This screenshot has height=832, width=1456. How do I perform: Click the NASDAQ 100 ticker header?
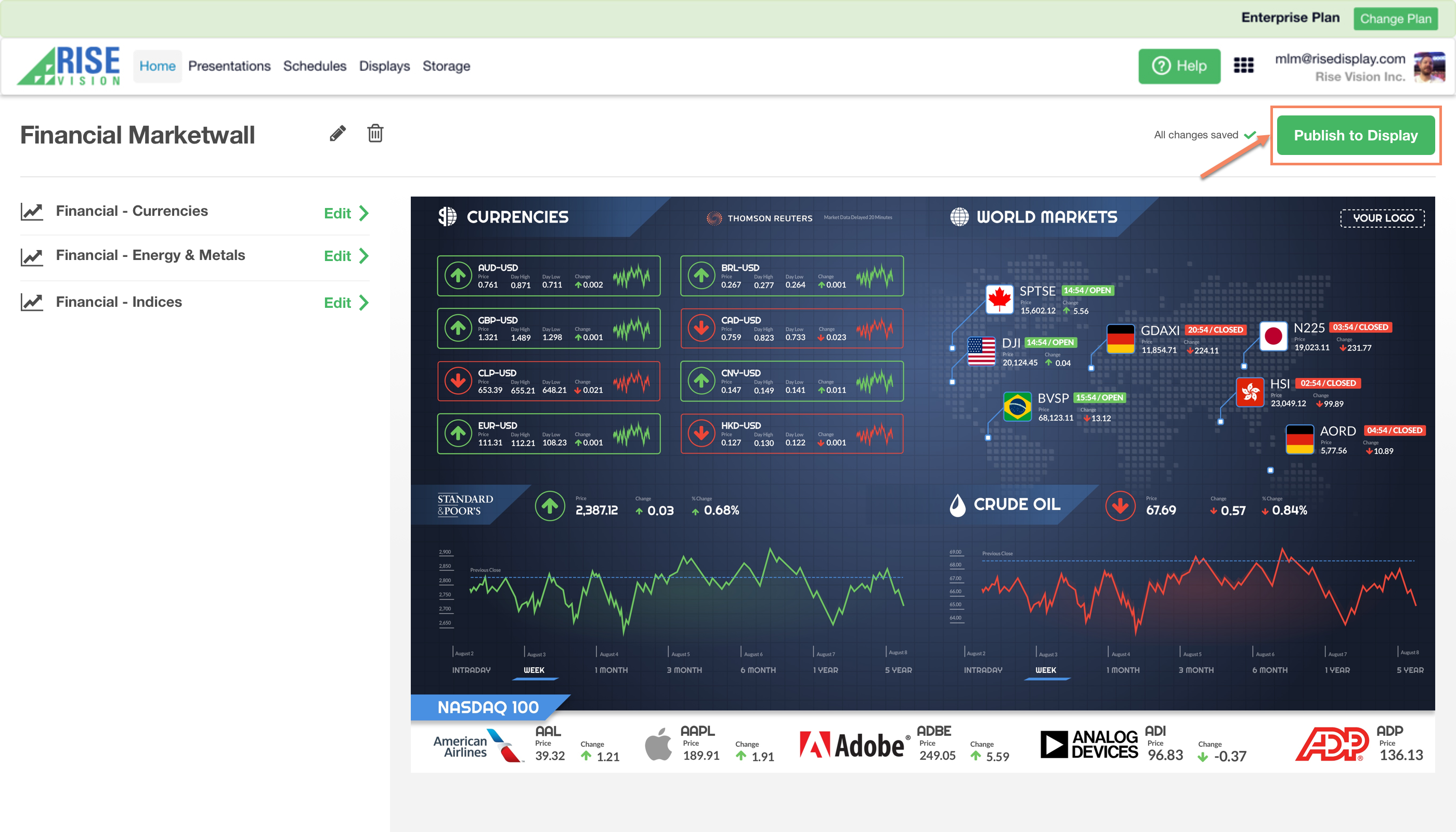[x=489, y=707]
